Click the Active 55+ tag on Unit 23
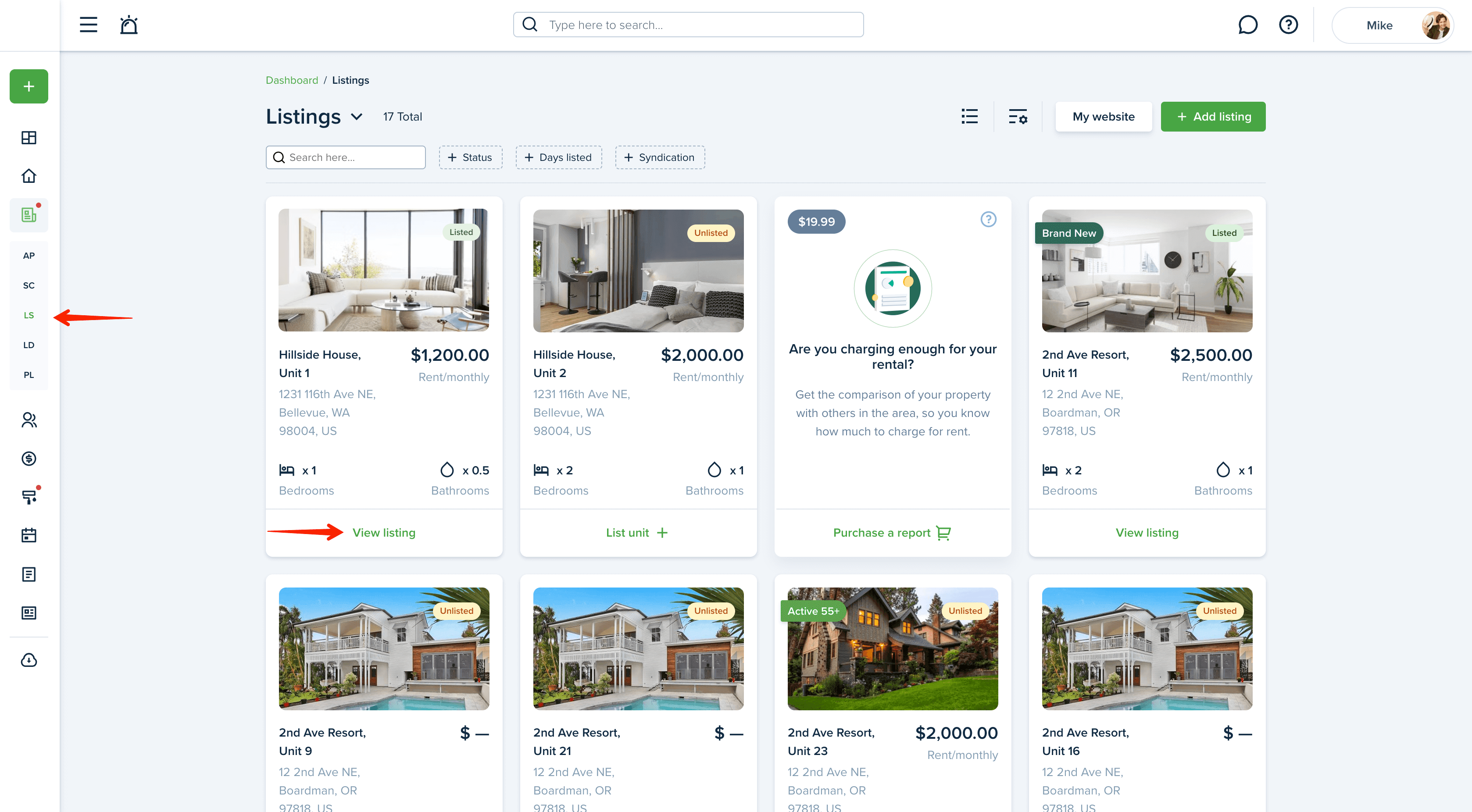 [x=813, y=610]
